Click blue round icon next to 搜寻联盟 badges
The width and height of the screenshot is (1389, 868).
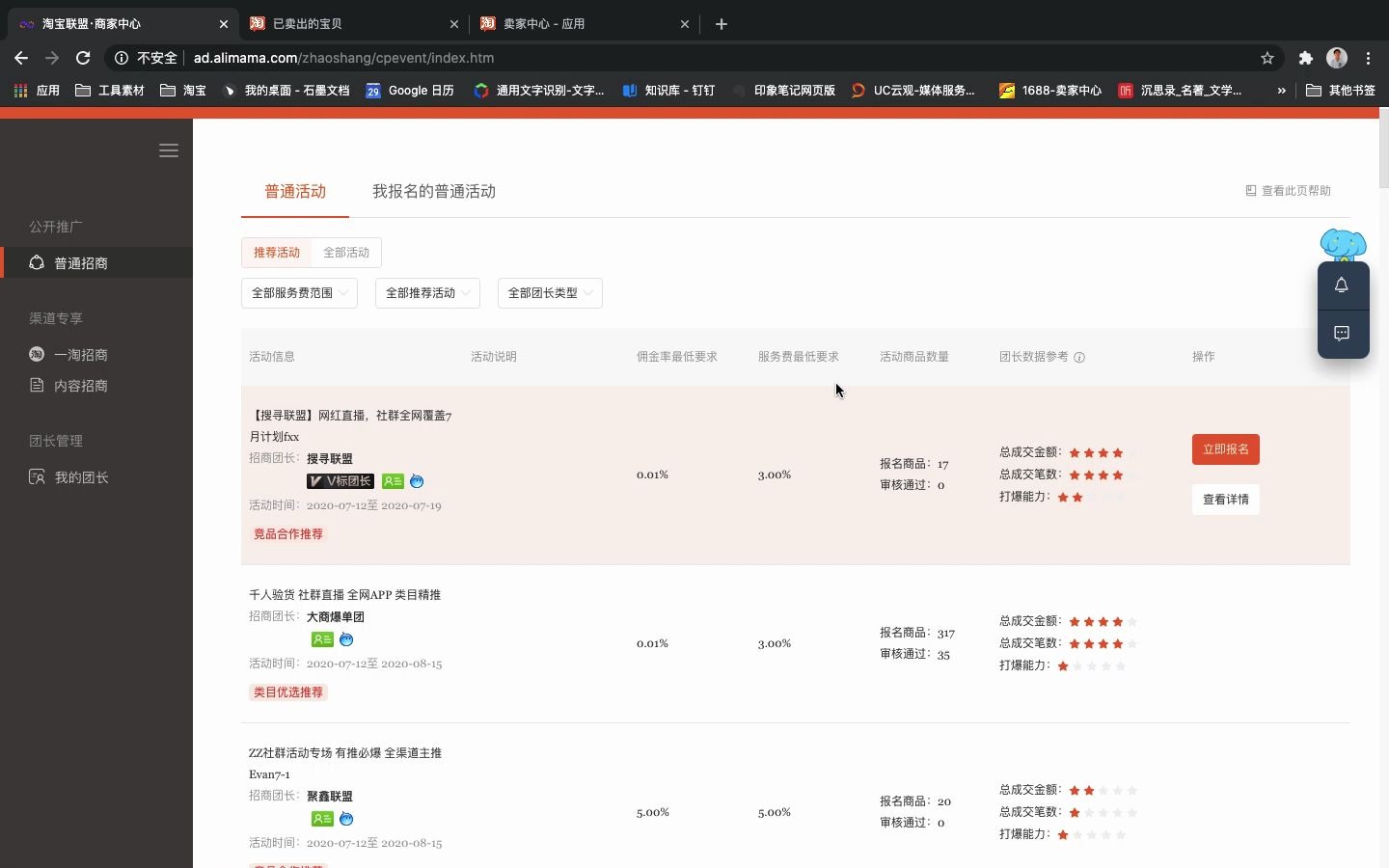coord(417,481)
